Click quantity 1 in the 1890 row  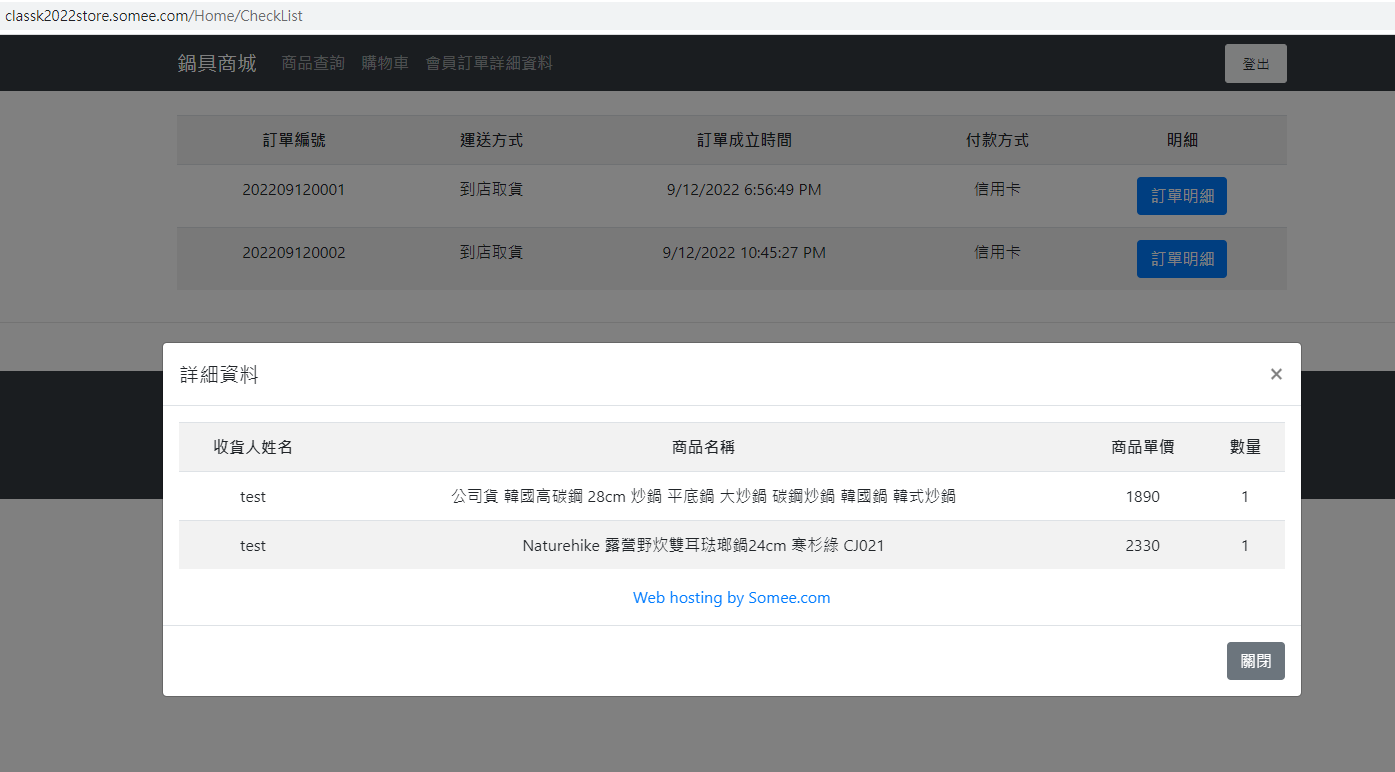pyautogui.click(x=1245, y=496)
